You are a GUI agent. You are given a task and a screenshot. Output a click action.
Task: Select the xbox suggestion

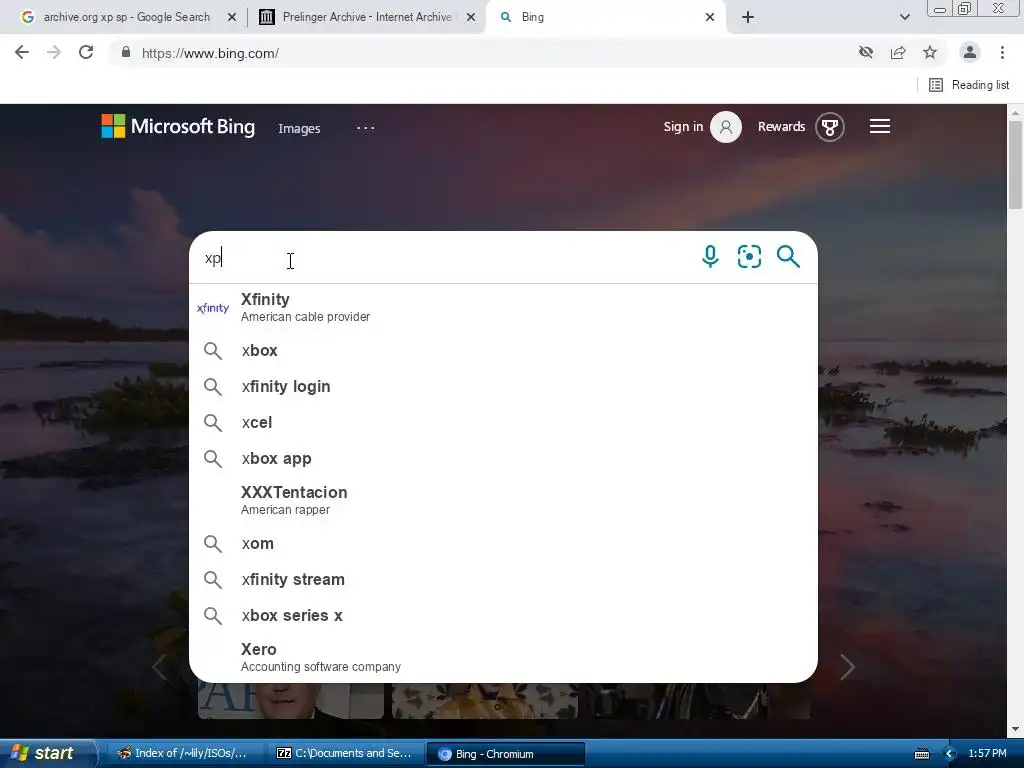point(503,351)
